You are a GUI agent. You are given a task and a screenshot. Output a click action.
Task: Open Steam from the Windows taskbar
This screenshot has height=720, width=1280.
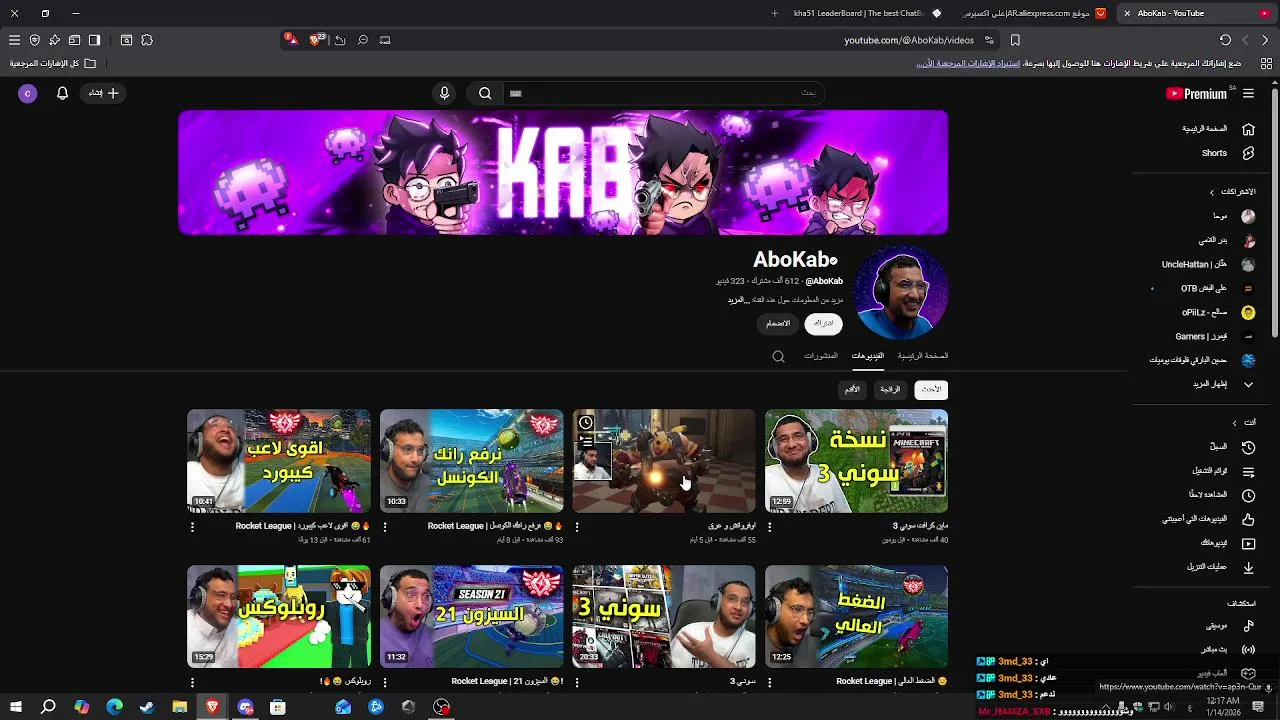tap(147, 707)
